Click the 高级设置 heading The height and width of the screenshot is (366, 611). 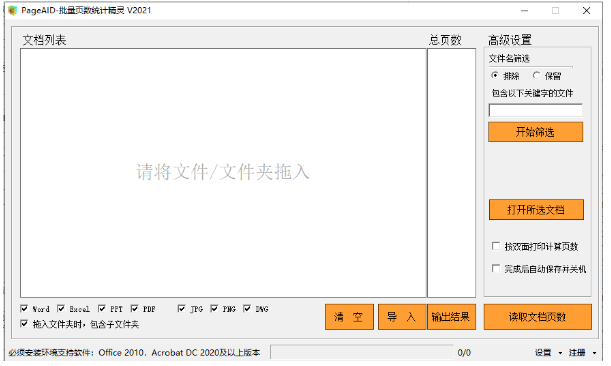tap(510, 40)
